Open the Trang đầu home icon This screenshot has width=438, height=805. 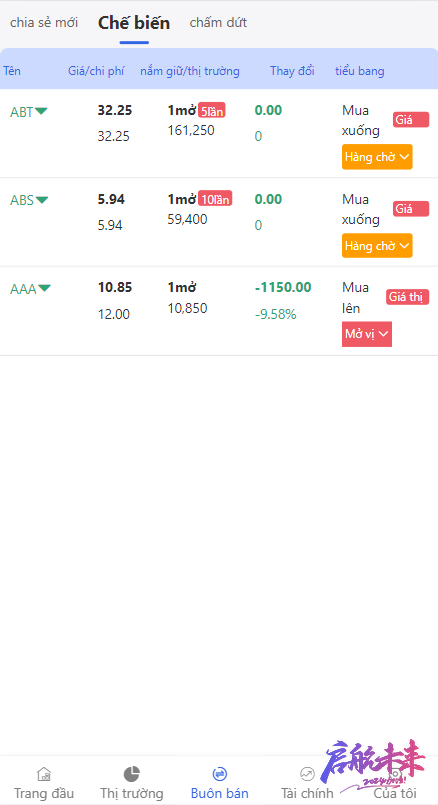(44, 774)
